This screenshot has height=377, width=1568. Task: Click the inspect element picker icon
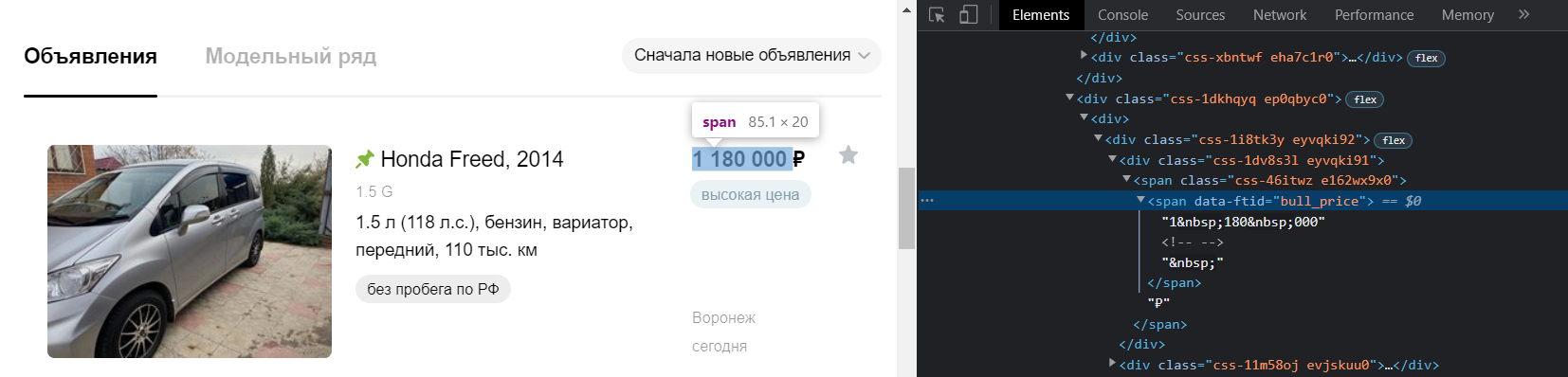(937, 15)
